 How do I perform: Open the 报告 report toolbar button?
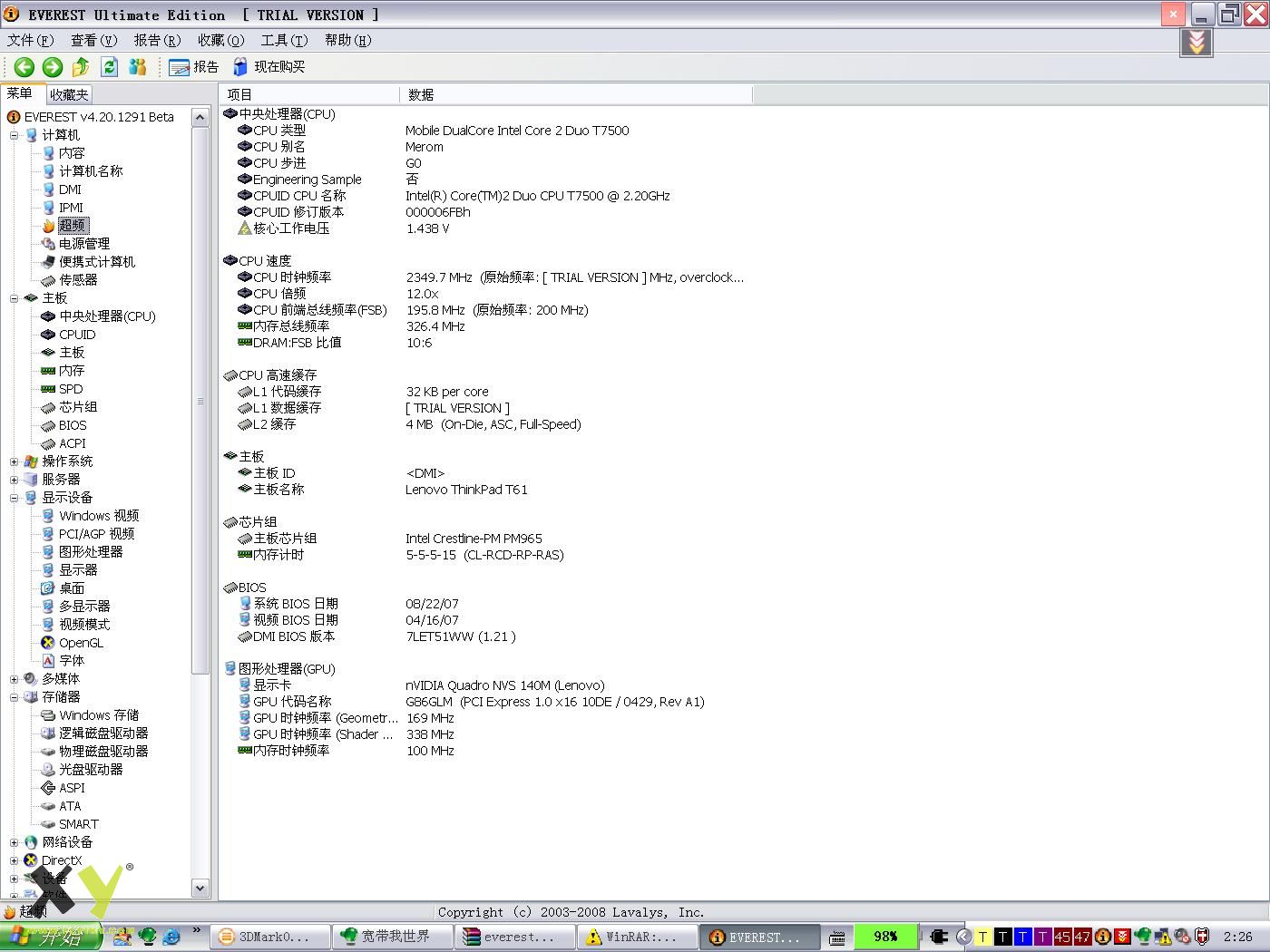tap(194, 67)
